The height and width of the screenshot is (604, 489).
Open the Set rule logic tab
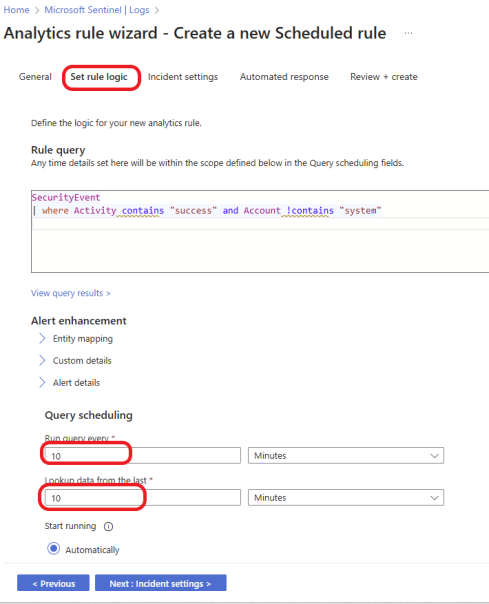coord(99,77)
